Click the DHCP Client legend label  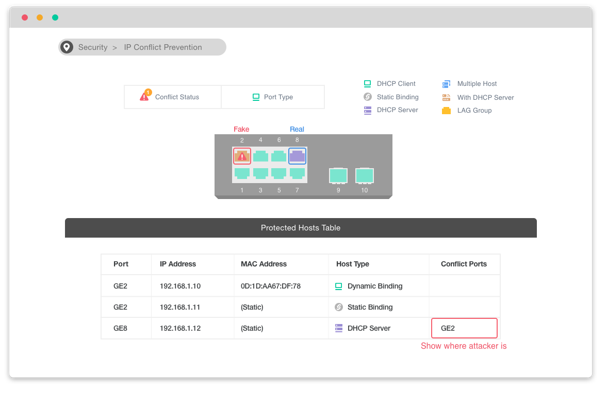(x=396, y=84)
